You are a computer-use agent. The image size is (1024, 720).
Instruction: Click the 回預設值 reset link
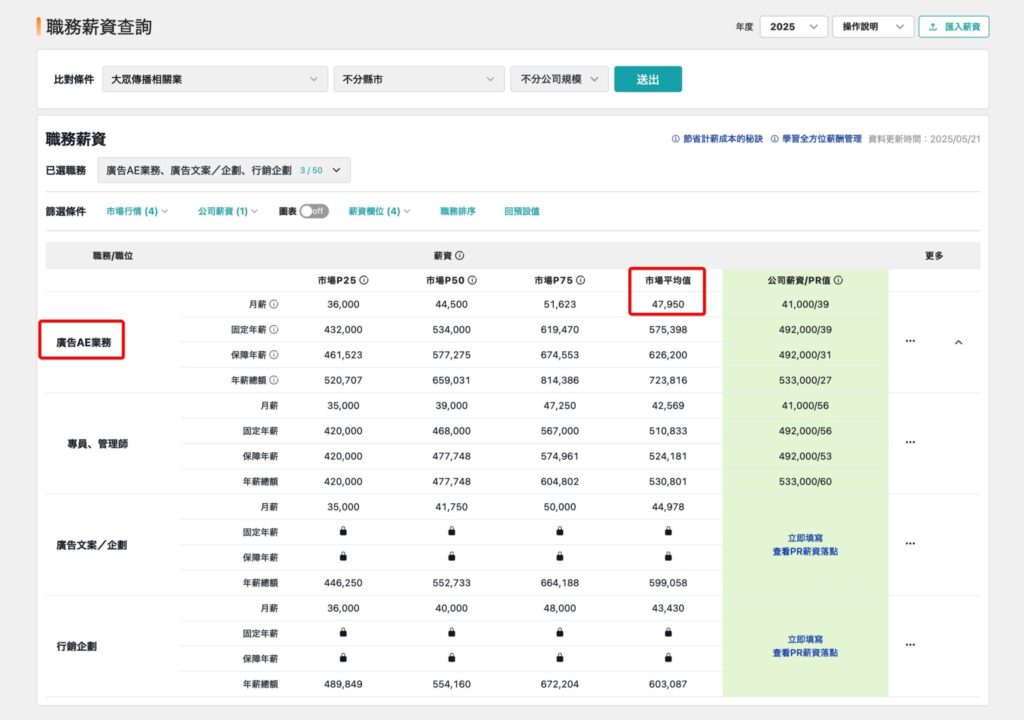(x=522, y=211)
